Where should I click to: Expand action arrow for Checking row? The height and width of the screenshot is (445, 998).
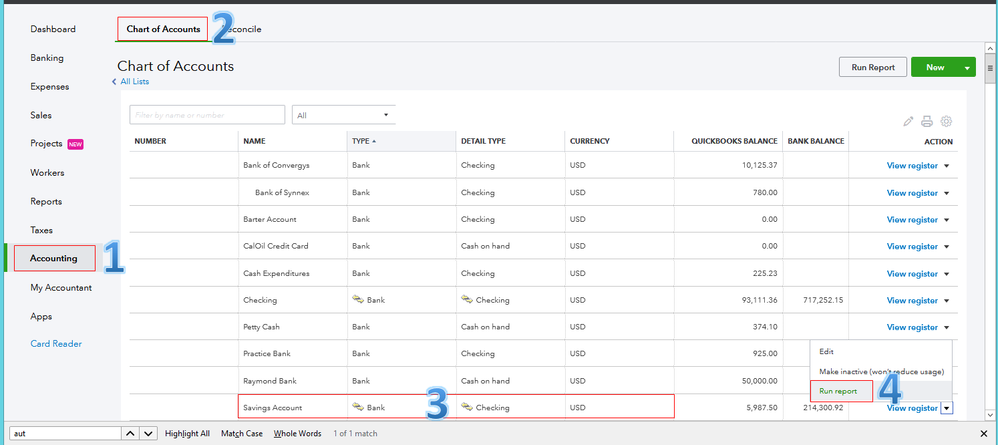946,300
